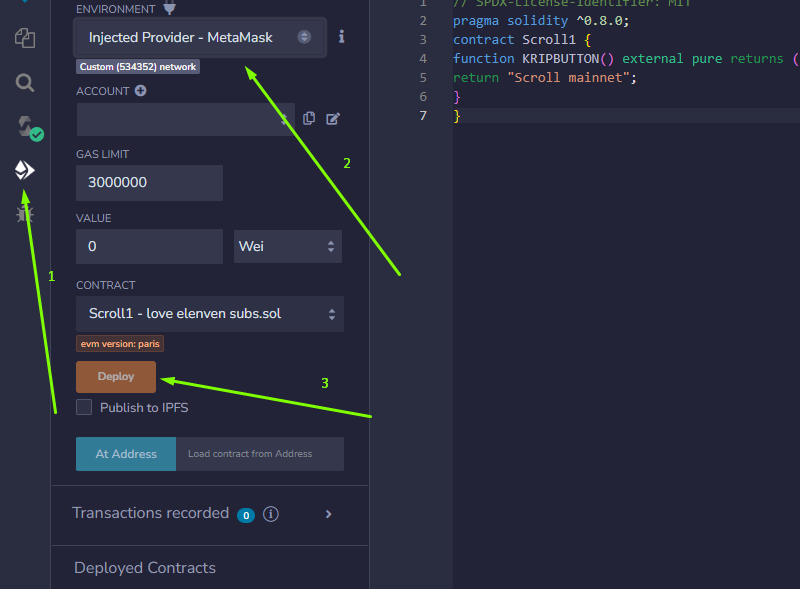Click the GAS LIMIT input field

click(x=149, y=183)
